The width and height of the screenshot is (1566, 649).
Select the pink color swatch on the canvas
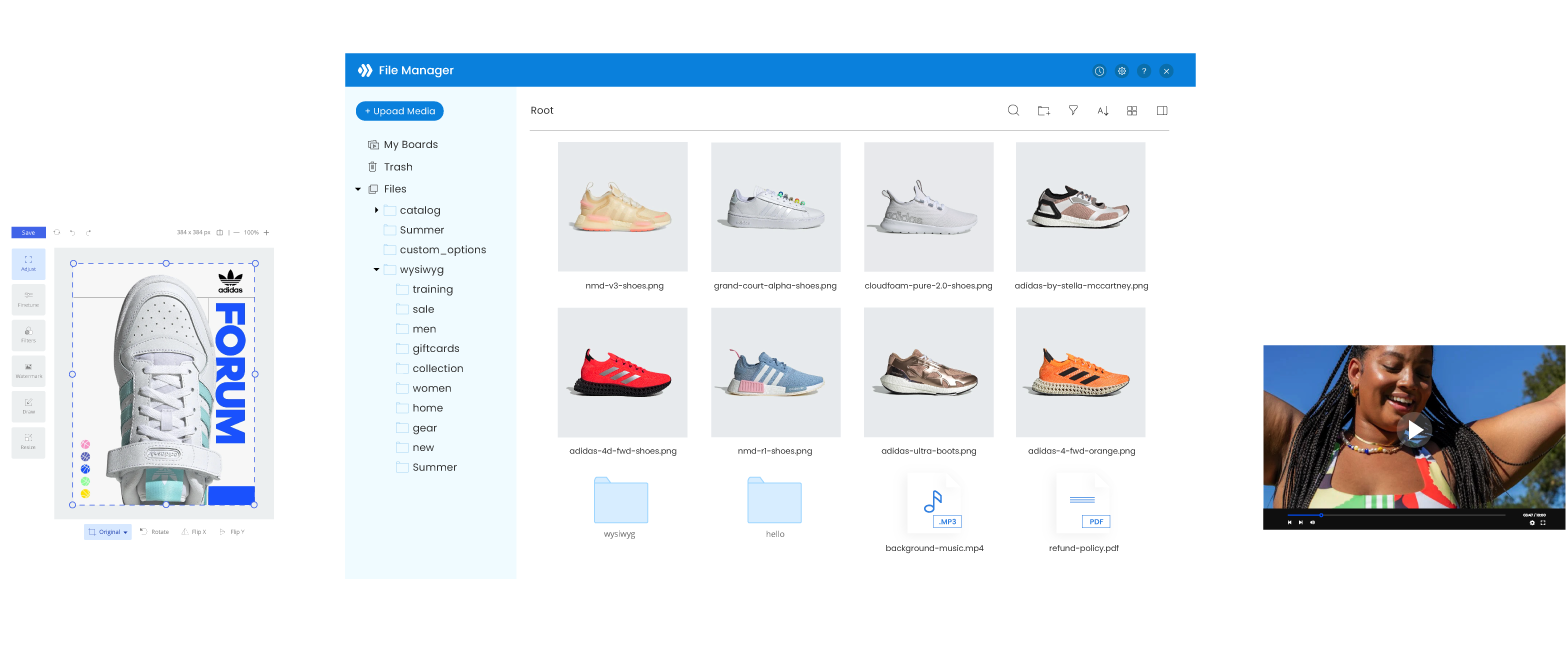(x=84, y=442)
